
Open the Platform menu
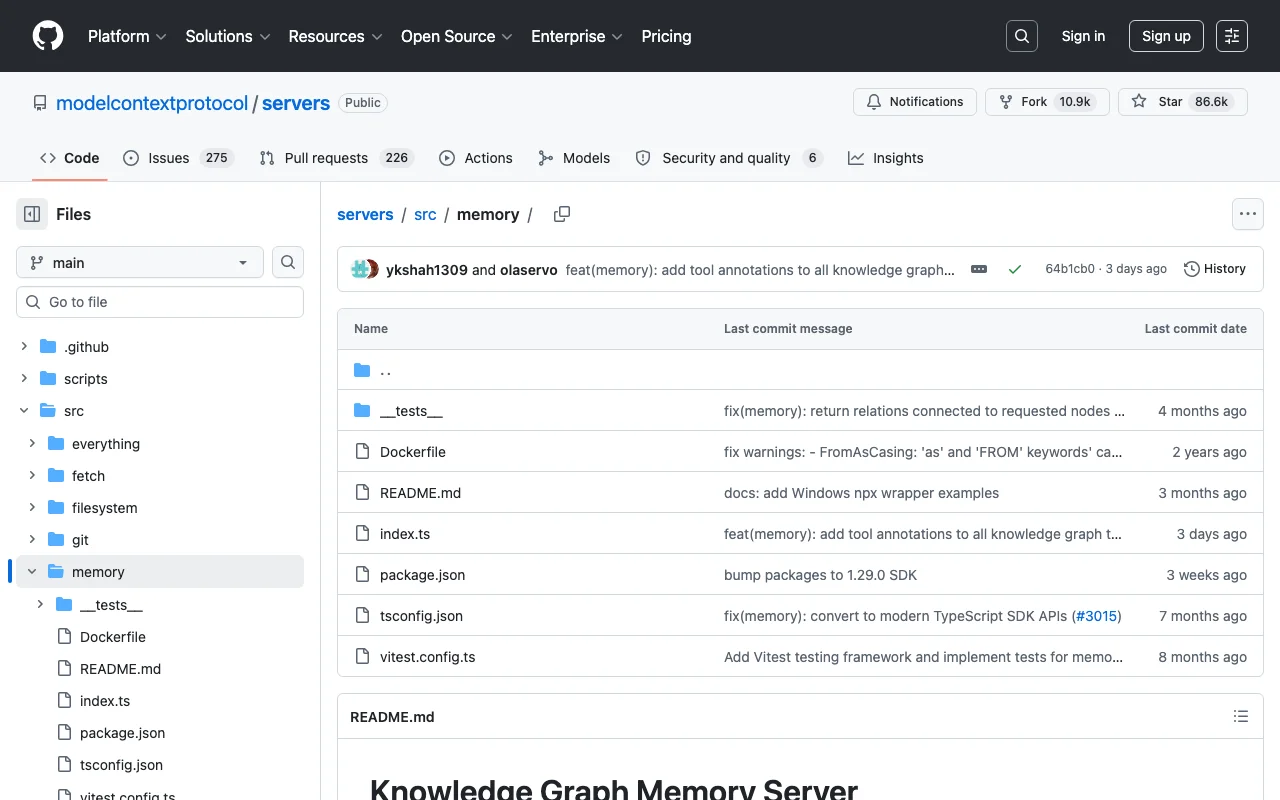point(126,36)
